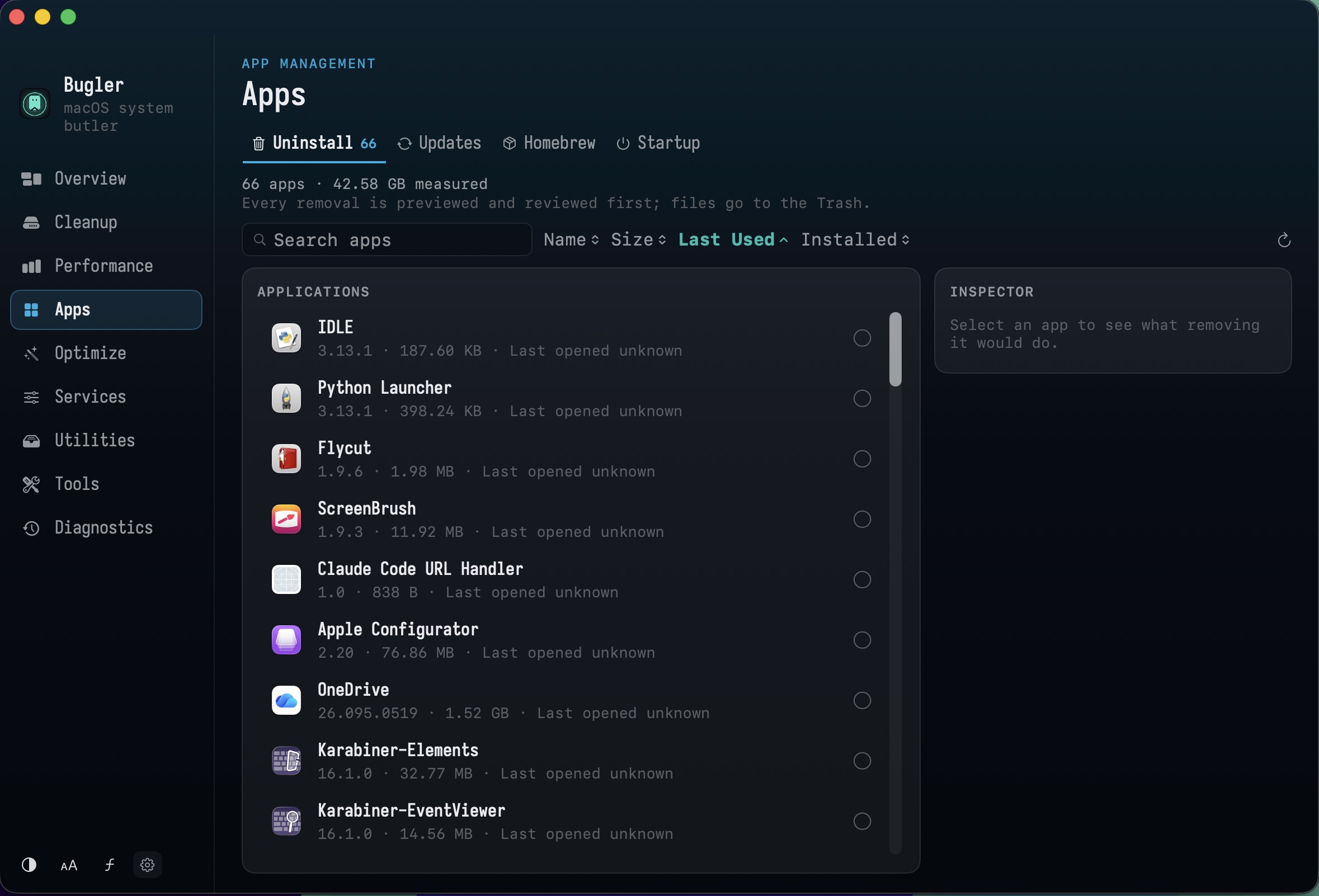Click the Apple Configurator app icon
This screenshot has width=1319, height=896.
pyautogui.click(x=286, y=640)
